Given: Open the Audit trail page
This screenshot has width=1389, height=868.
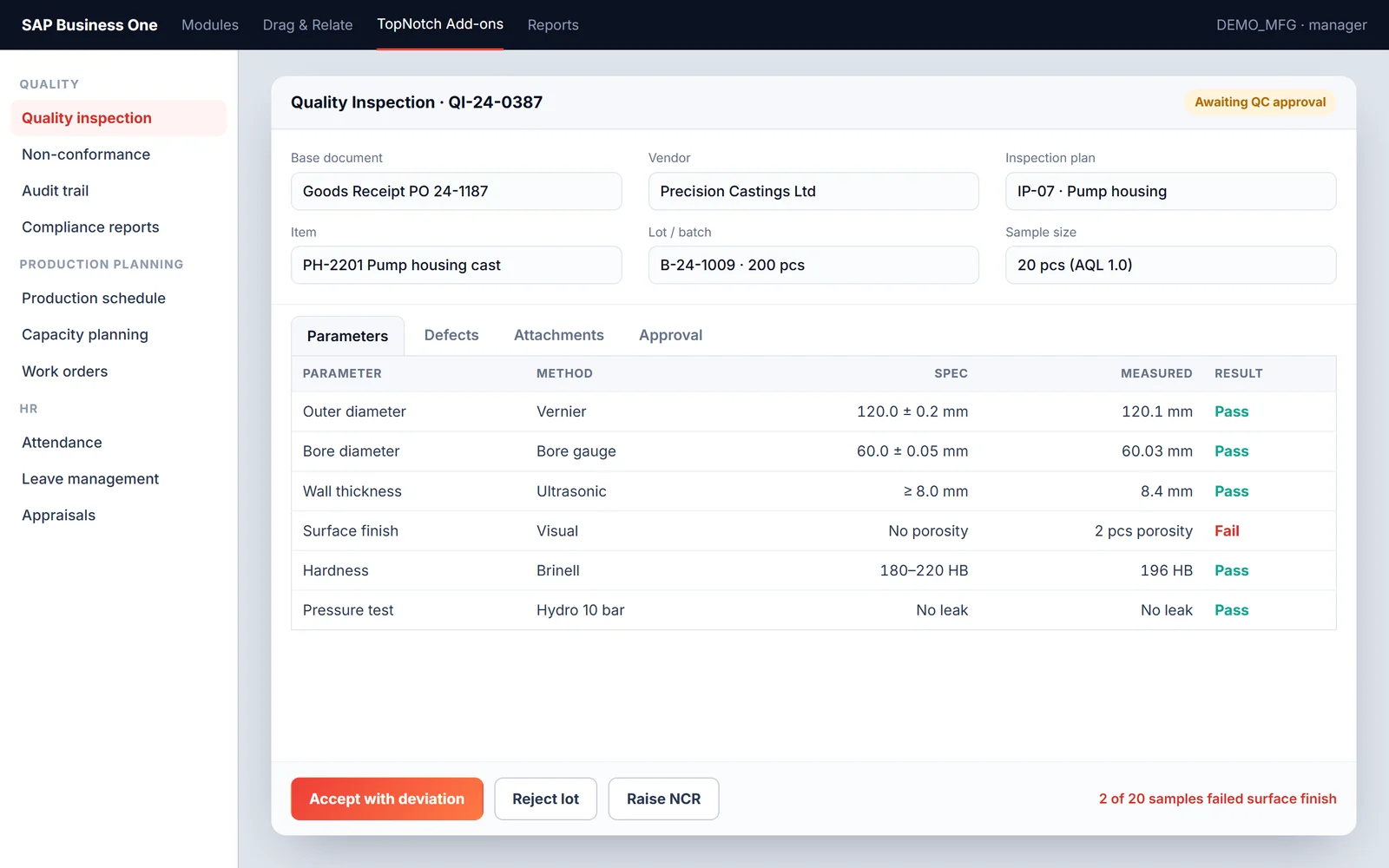Looking at the screenshot, I should coord(119,191).
